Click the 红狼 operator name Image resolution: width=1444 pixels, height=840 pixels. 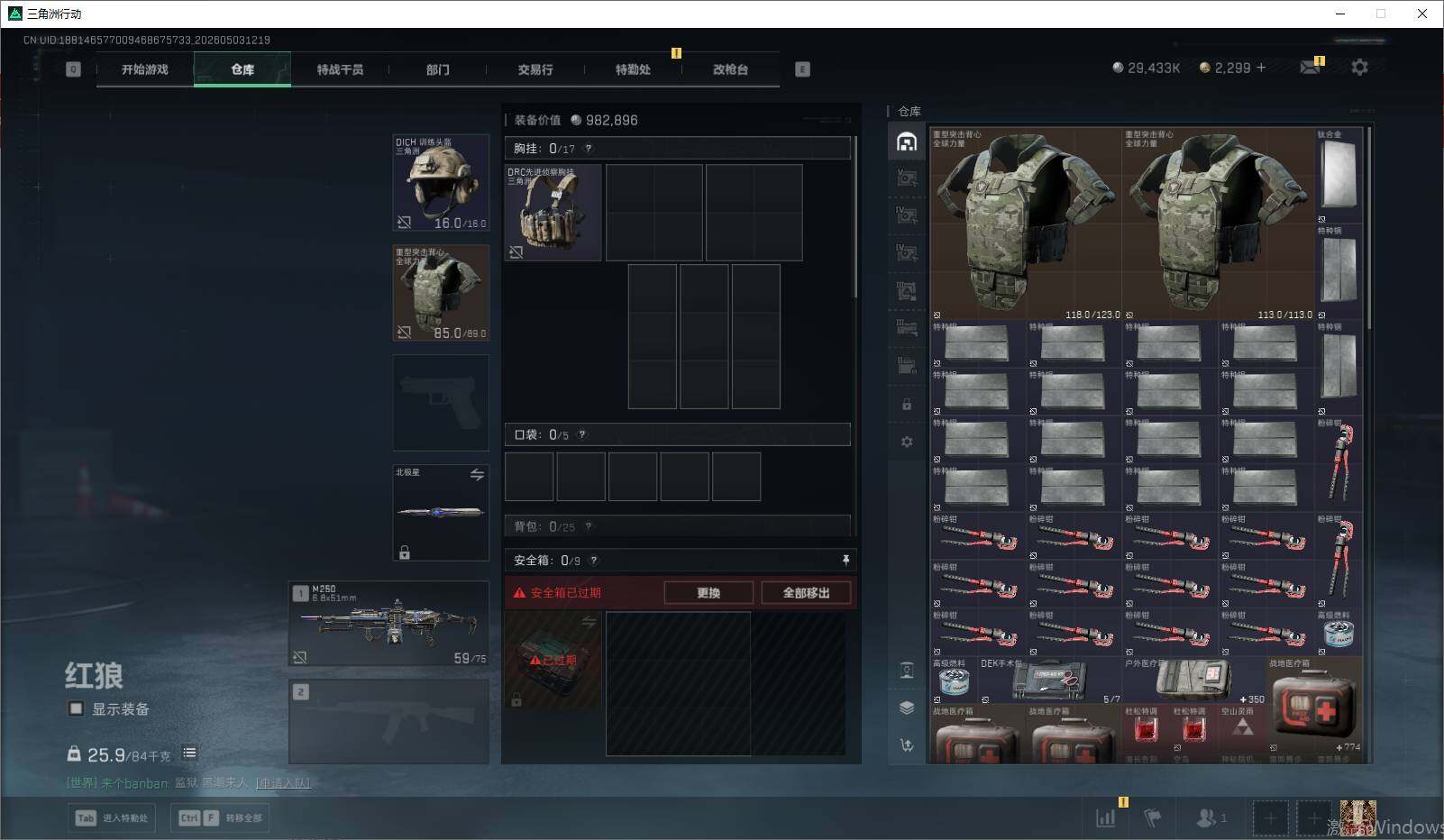click(95, 674)
